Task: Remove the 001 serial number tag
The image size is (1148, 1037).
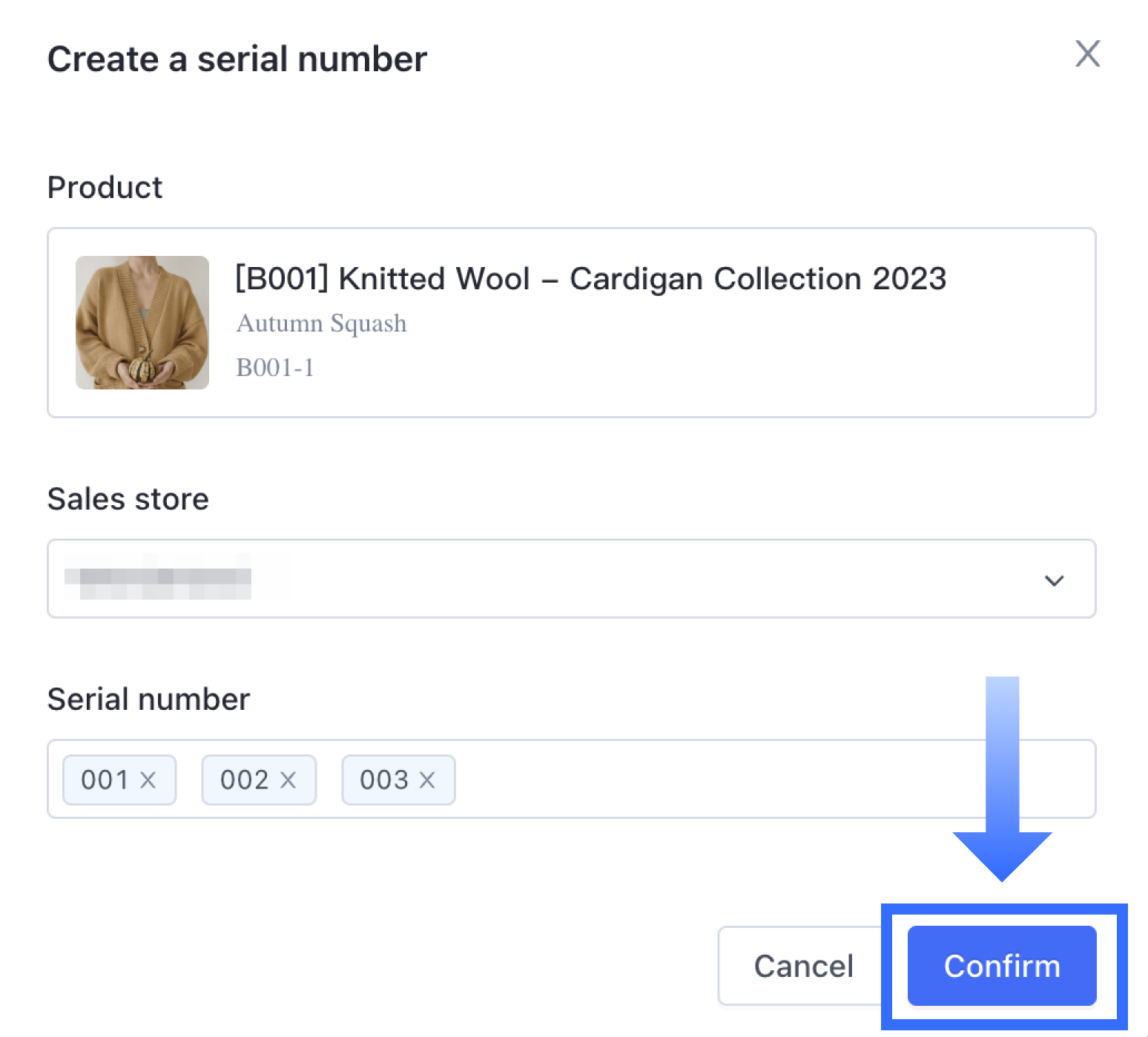Action: (148, 780)
